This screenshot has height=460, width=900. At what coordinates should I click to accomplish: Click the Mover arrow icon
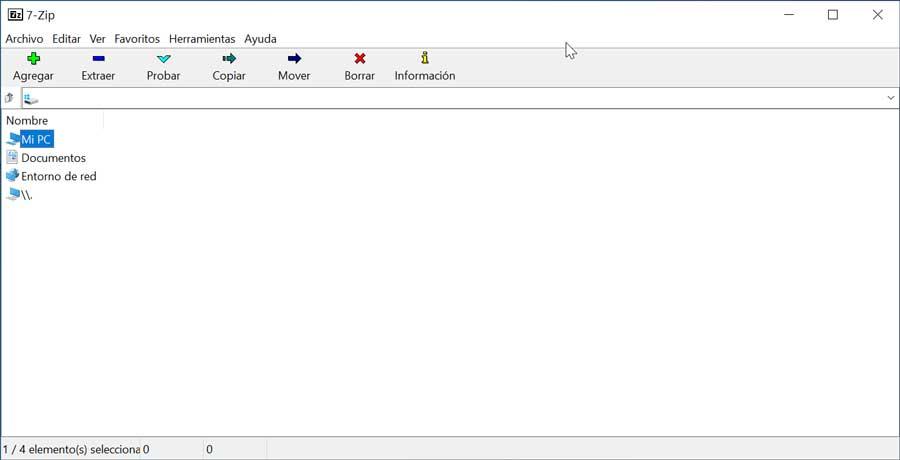[x=294, y=58]
